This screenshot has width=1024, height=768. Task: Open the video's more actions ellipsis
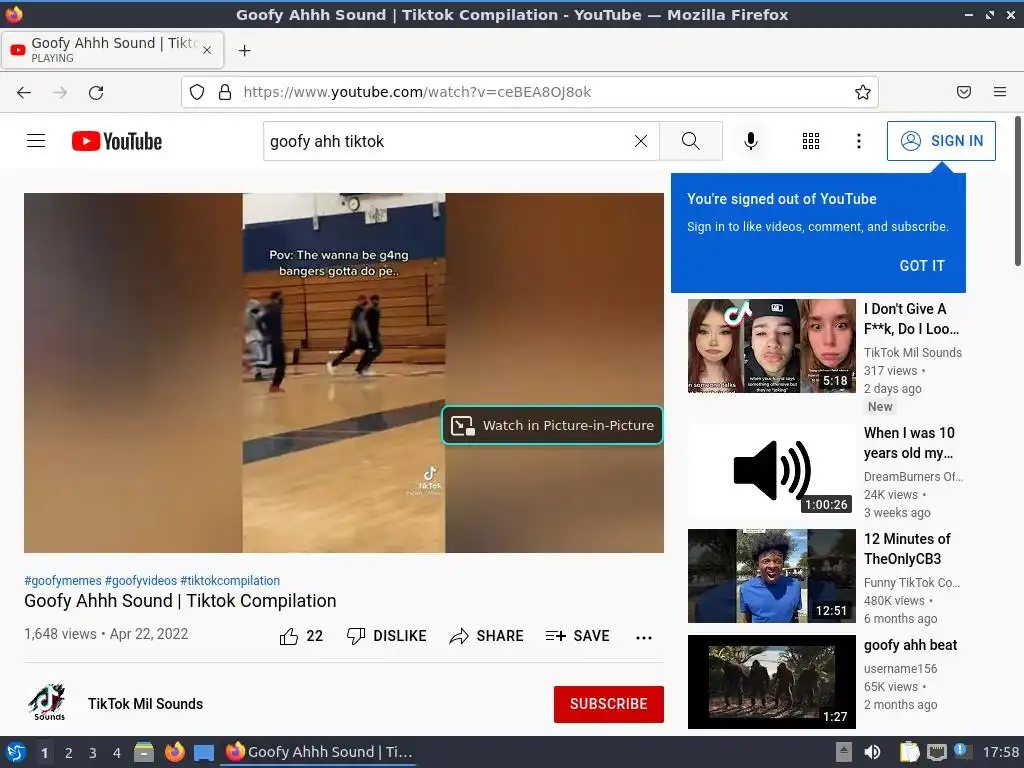(644, 637)
